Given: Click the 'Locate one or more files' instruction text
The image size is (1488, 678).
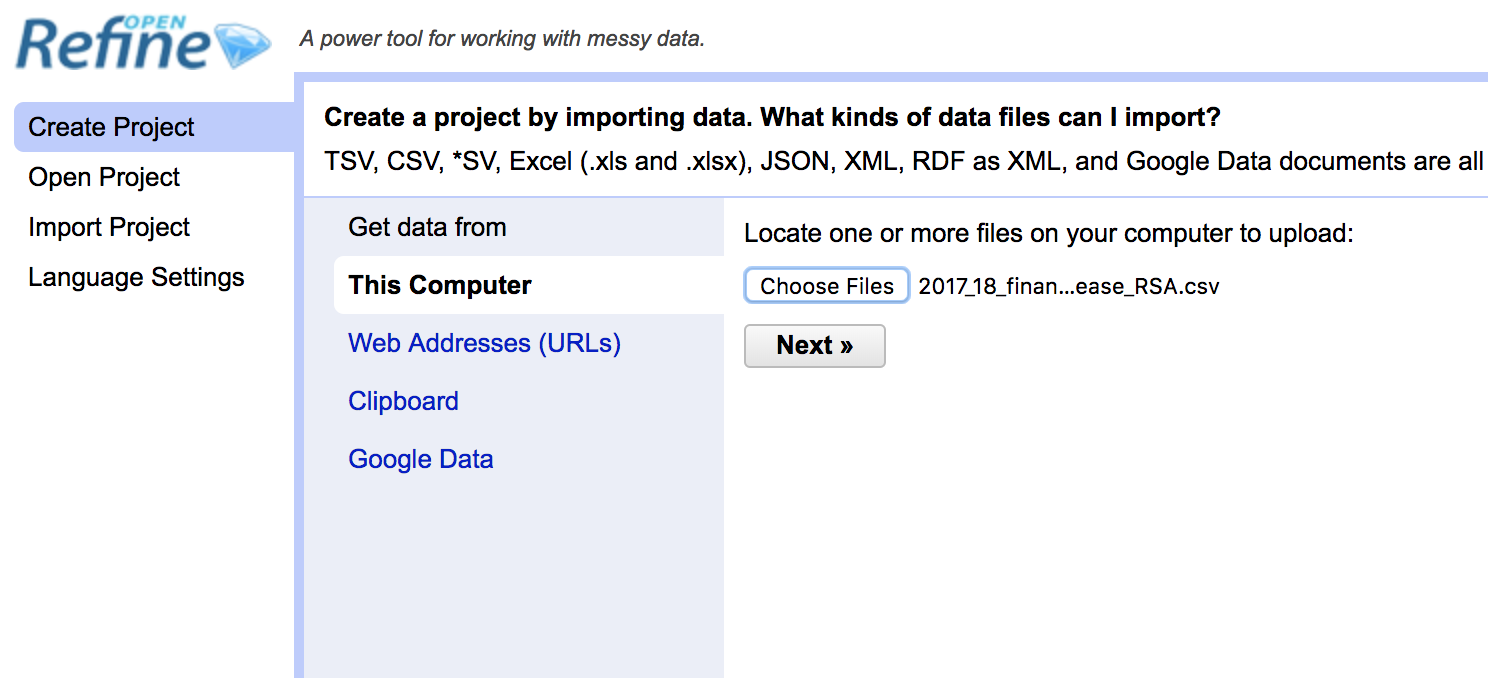Looking at the screenshot, I should tap(1048, 234).
